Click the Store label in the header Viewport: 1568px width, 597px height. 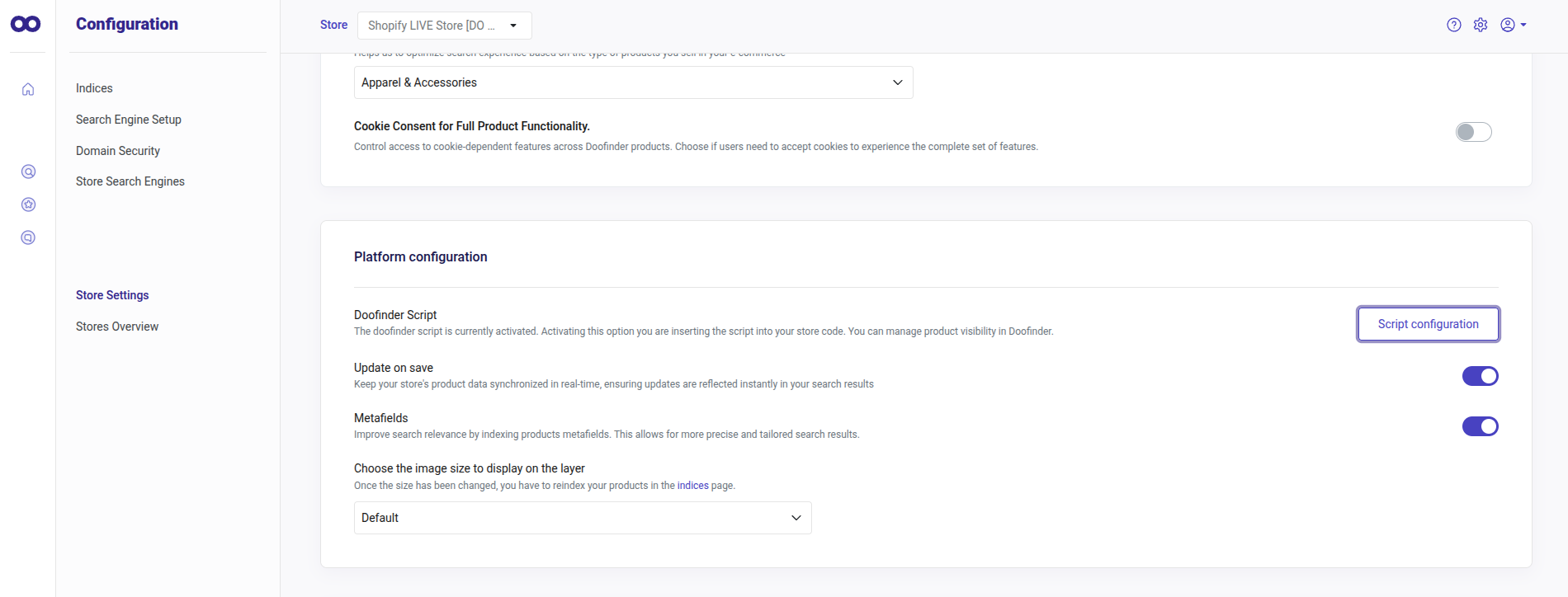[x=333, y=25]
